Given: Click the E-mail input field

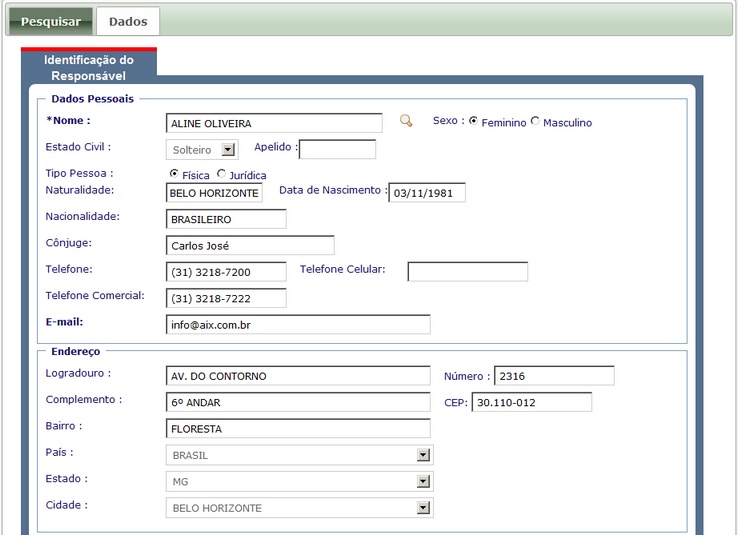Looking at the screenshot, I should (x=298, y=325).
